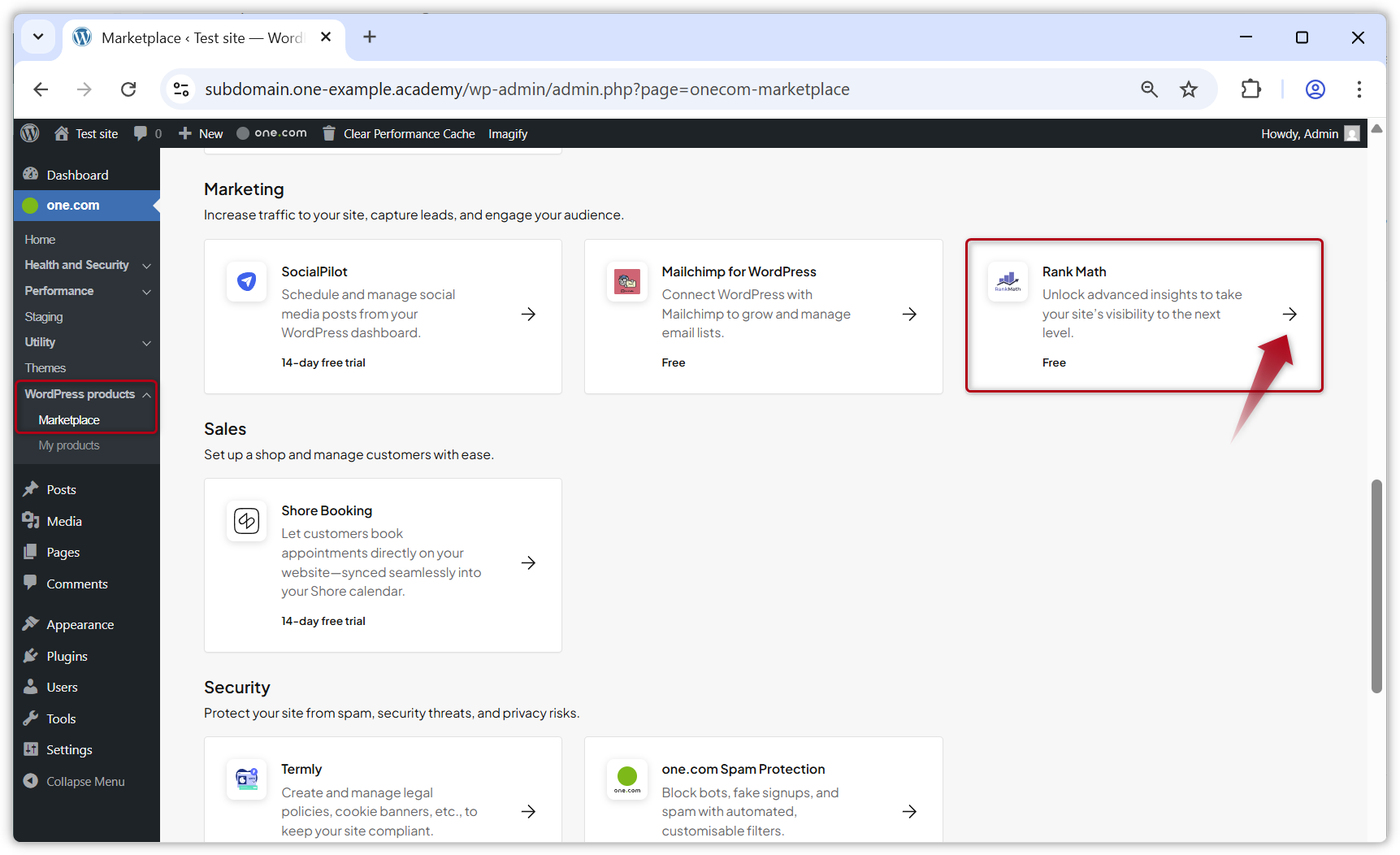
Task: Click the trash icon next to Clear Performance Cache
Action: pos(328,132)
